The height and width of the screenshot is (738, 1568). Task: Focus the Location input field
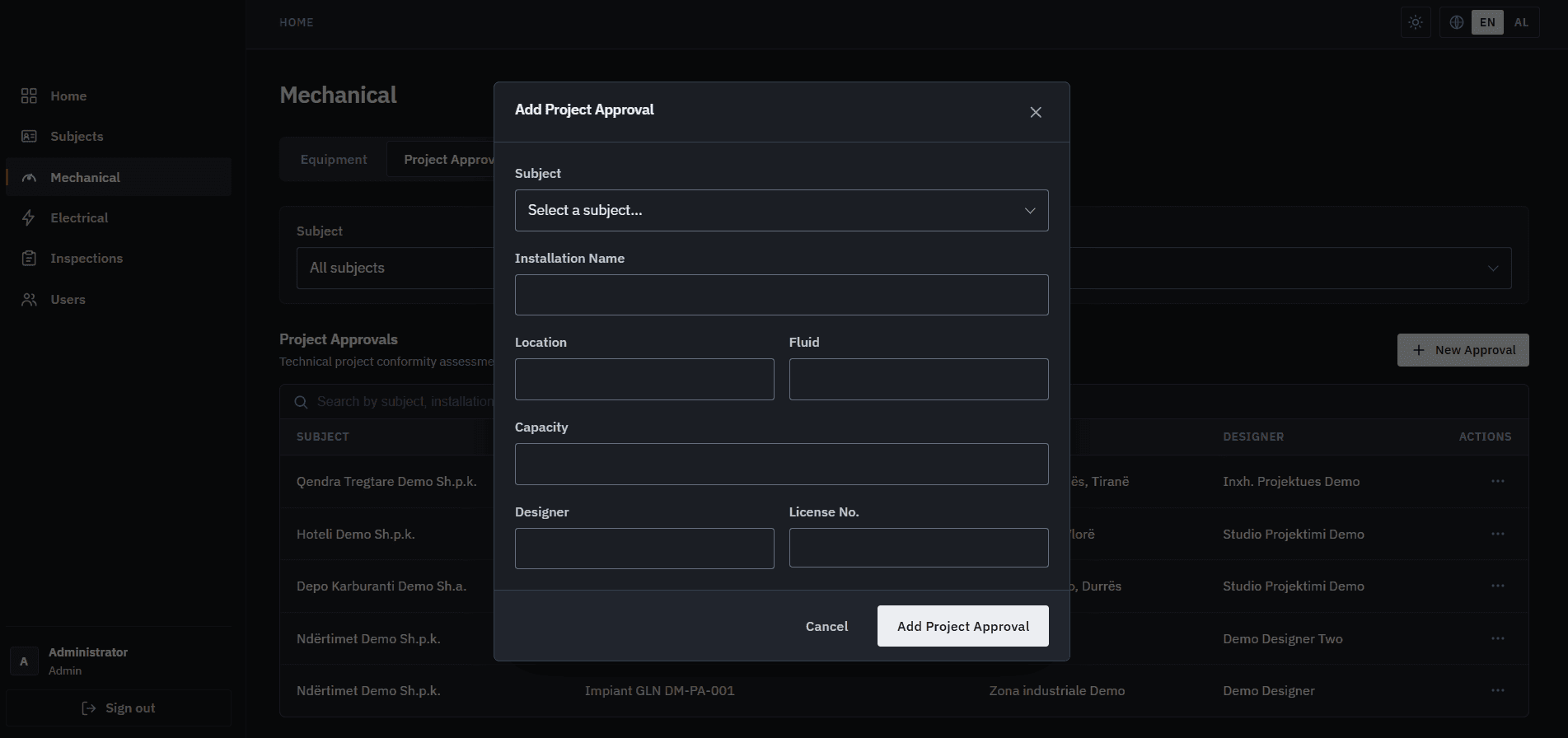[644, 380]
